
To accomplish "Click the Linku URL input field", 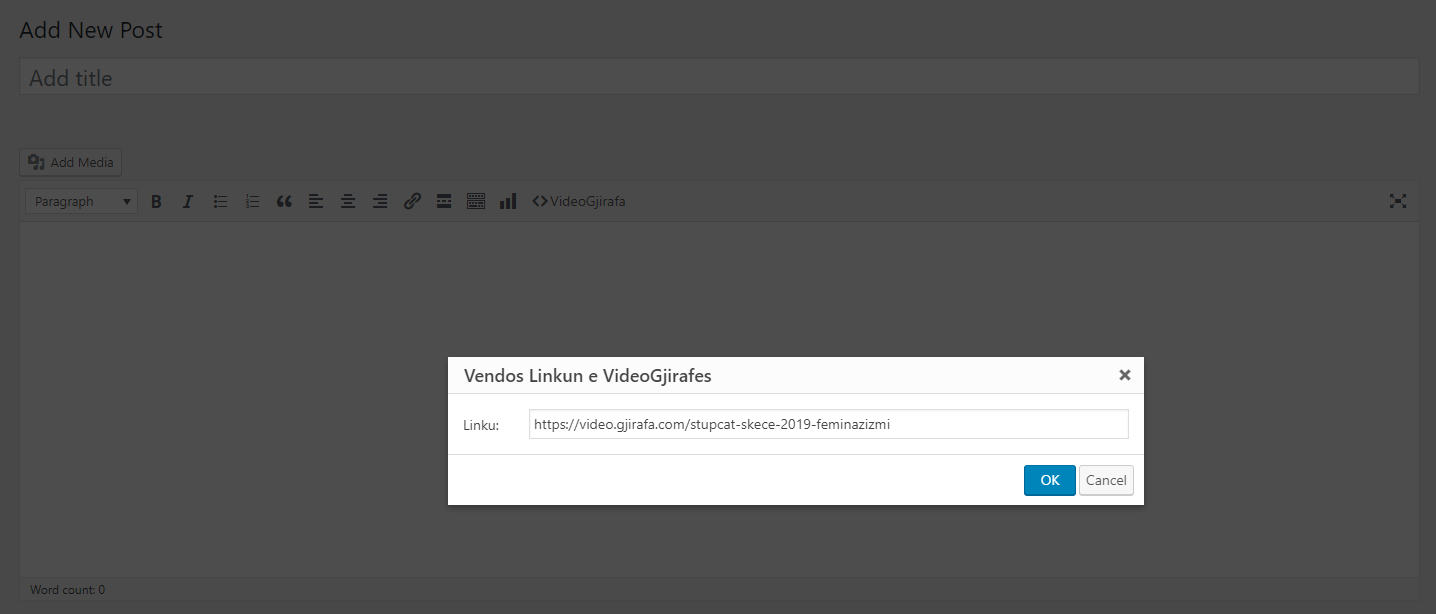I will pyautogui.click(x=828, y=424).
